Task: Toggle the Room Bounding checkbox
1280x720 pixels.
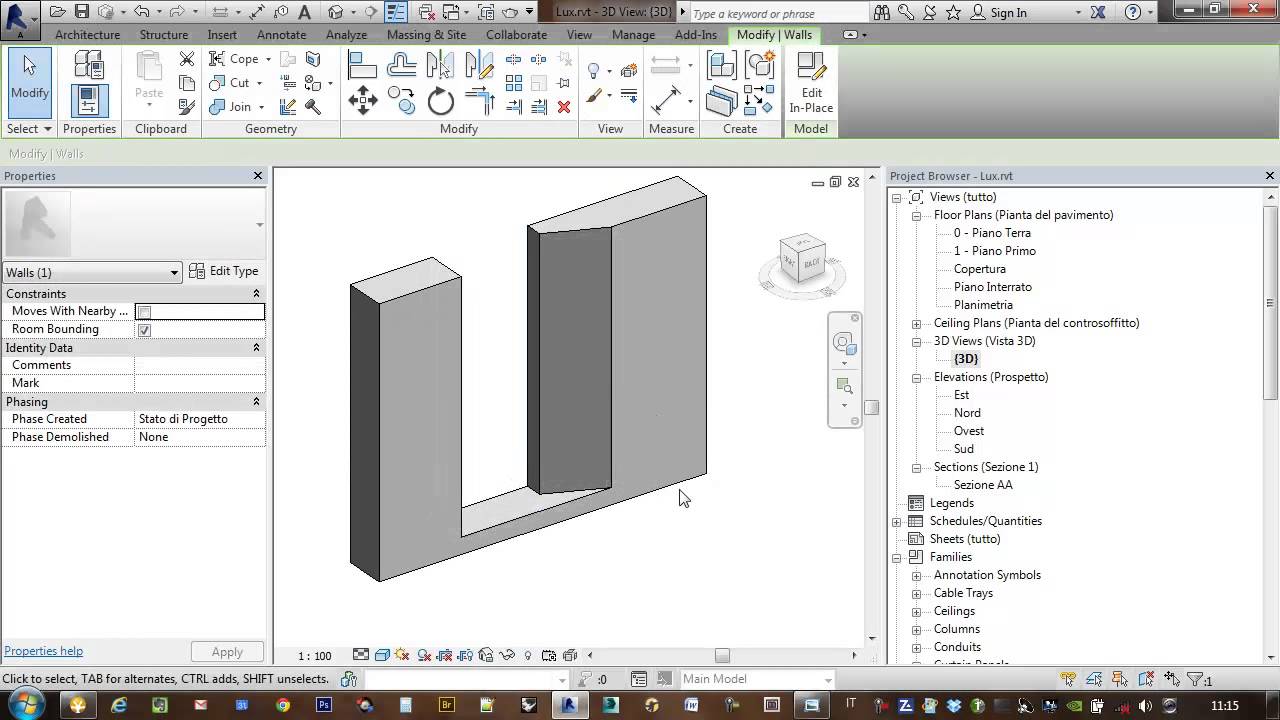Action: tap(144, 330)
